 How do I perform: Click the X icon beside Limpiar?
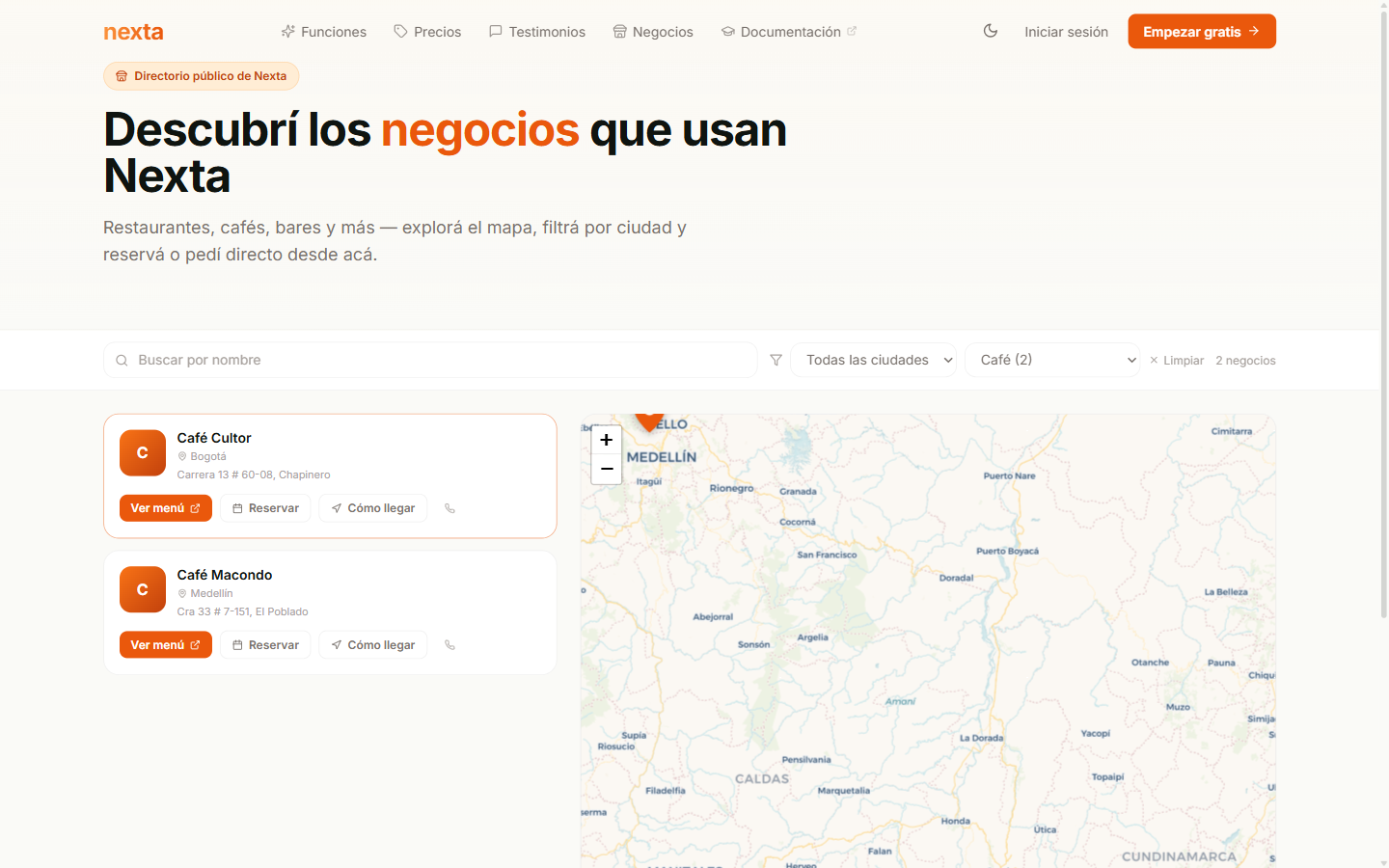point(1154,361)
